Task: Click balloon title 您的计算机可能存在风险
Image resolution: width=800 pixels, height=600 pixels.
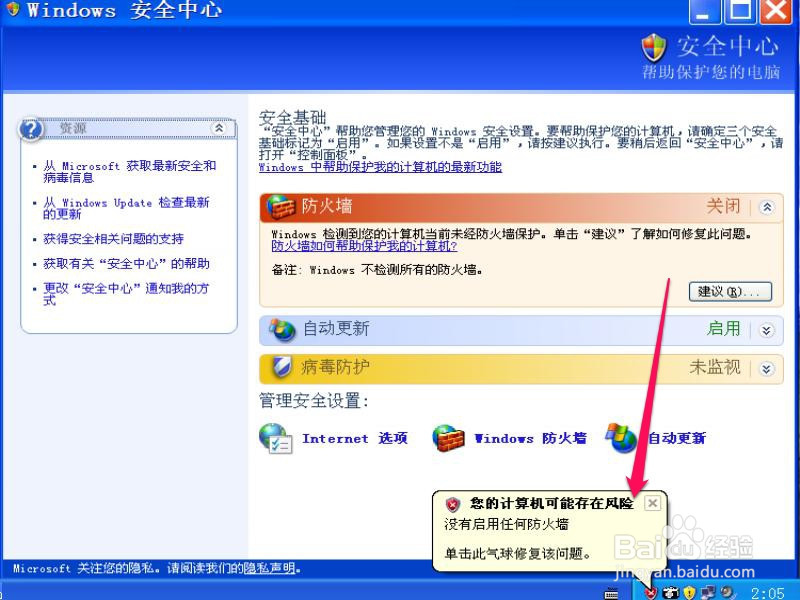Action: tap(552, 504)
